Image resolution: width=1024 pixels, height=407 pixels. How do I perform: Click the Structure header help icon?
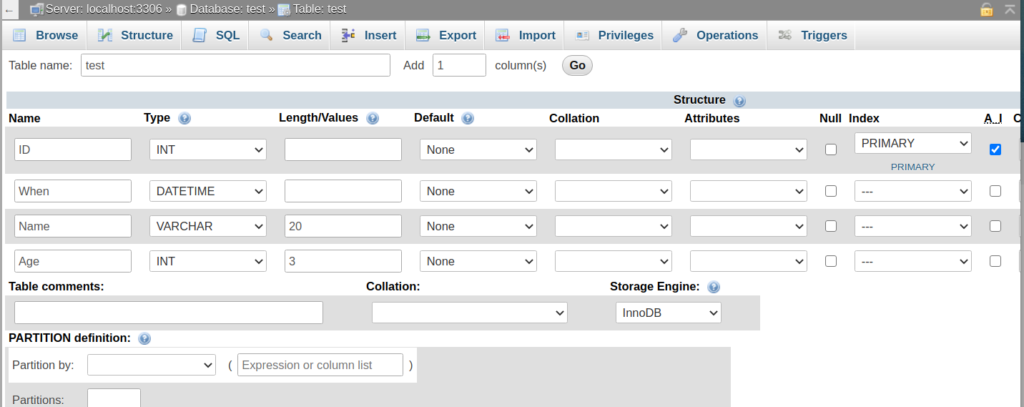tap(740, 101)
